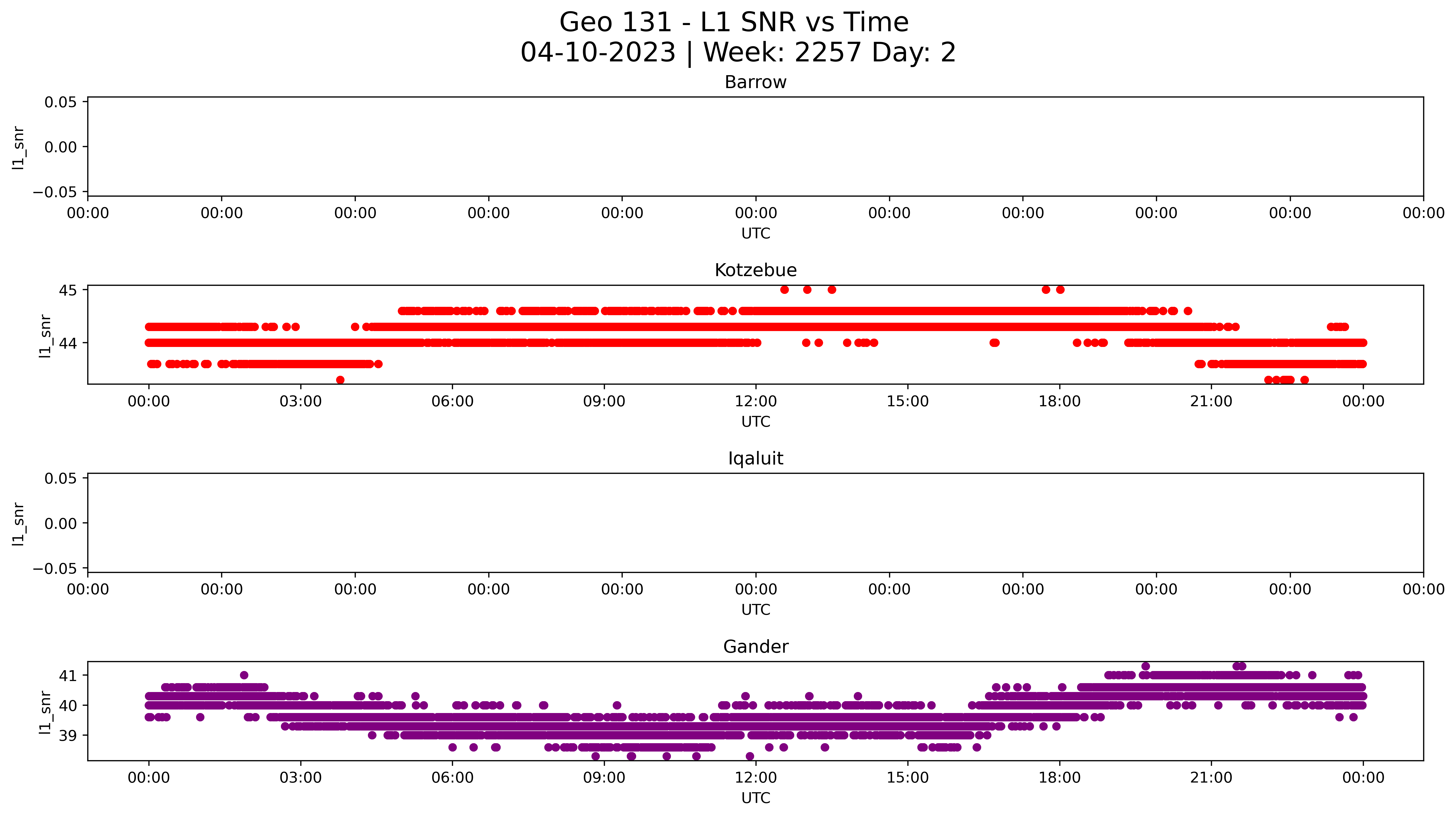Click the isolated purple dot at 41 before 02:00 in Gander
This screenshot has width=1456, height=817.
[x=244, y=675]
